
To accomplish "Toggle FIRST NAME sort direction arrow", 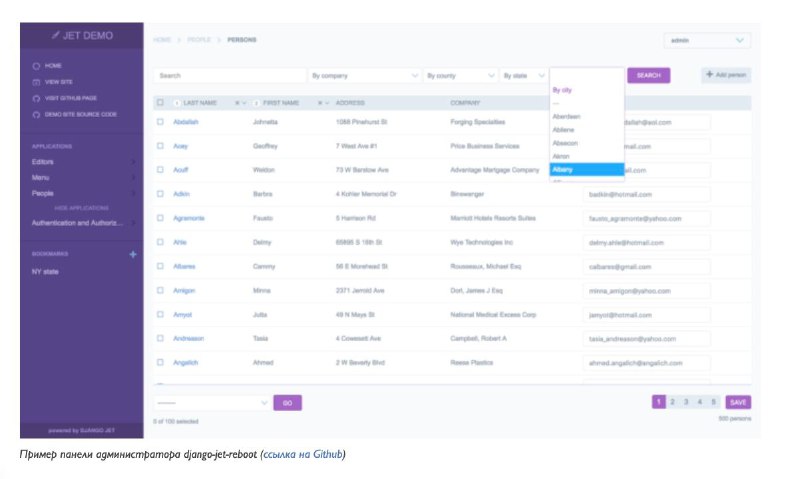I will [327, 103].
